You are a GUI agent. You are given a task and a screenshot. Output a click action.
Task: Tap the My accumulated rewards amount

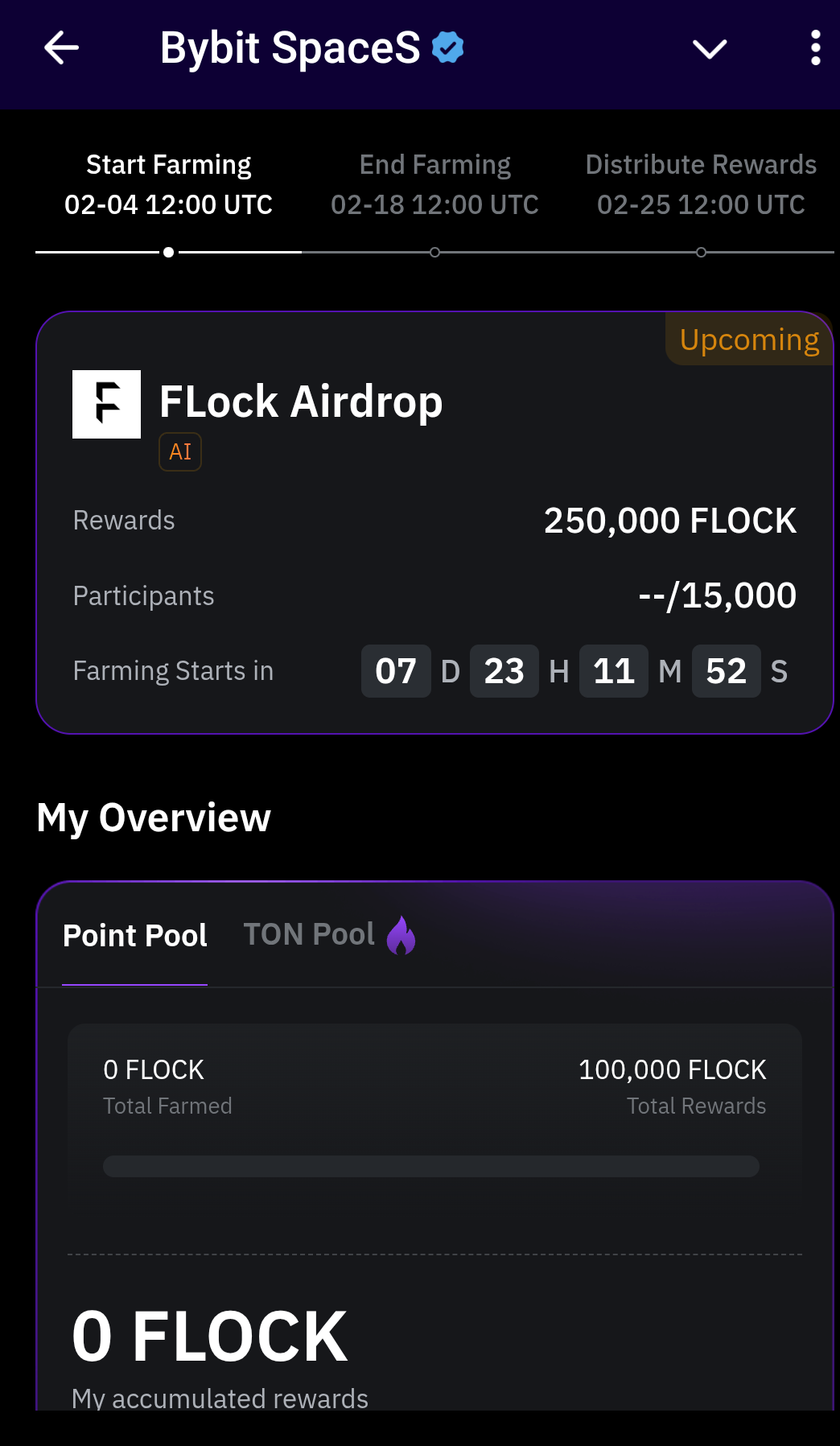210,1337
